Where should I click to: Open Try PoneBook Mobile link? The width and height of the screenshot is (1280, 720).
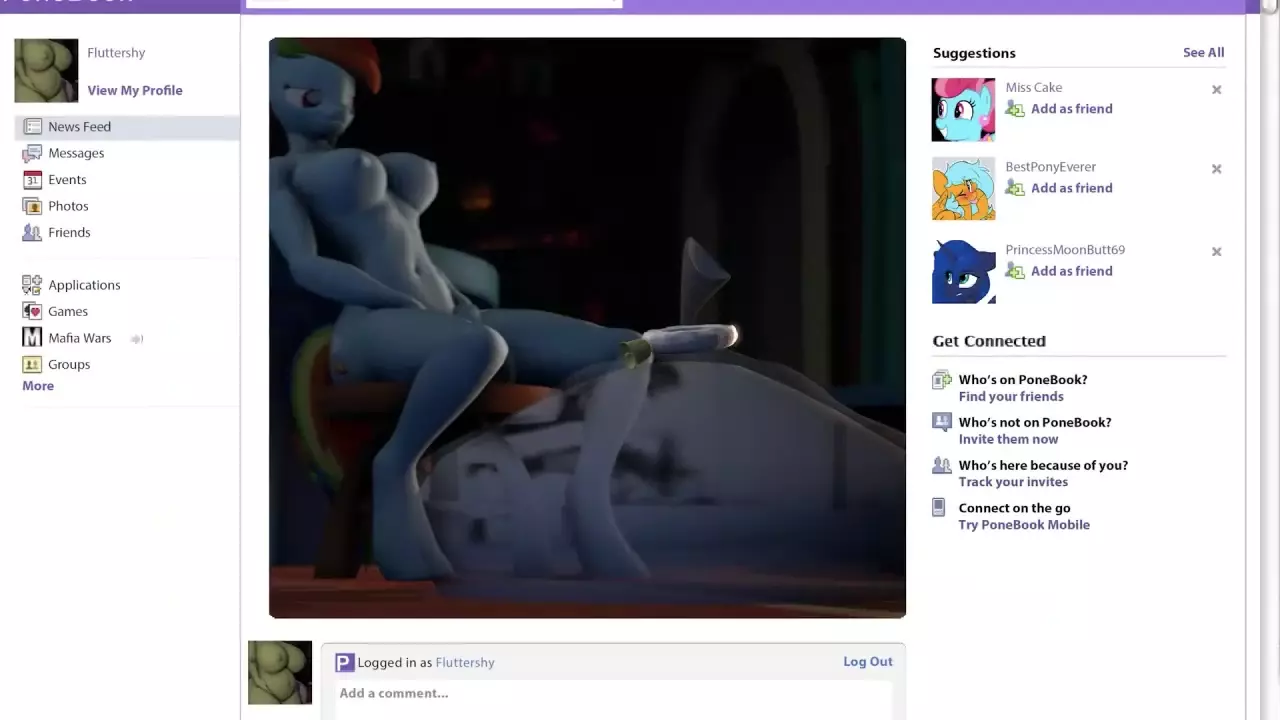pos(1024,525)
